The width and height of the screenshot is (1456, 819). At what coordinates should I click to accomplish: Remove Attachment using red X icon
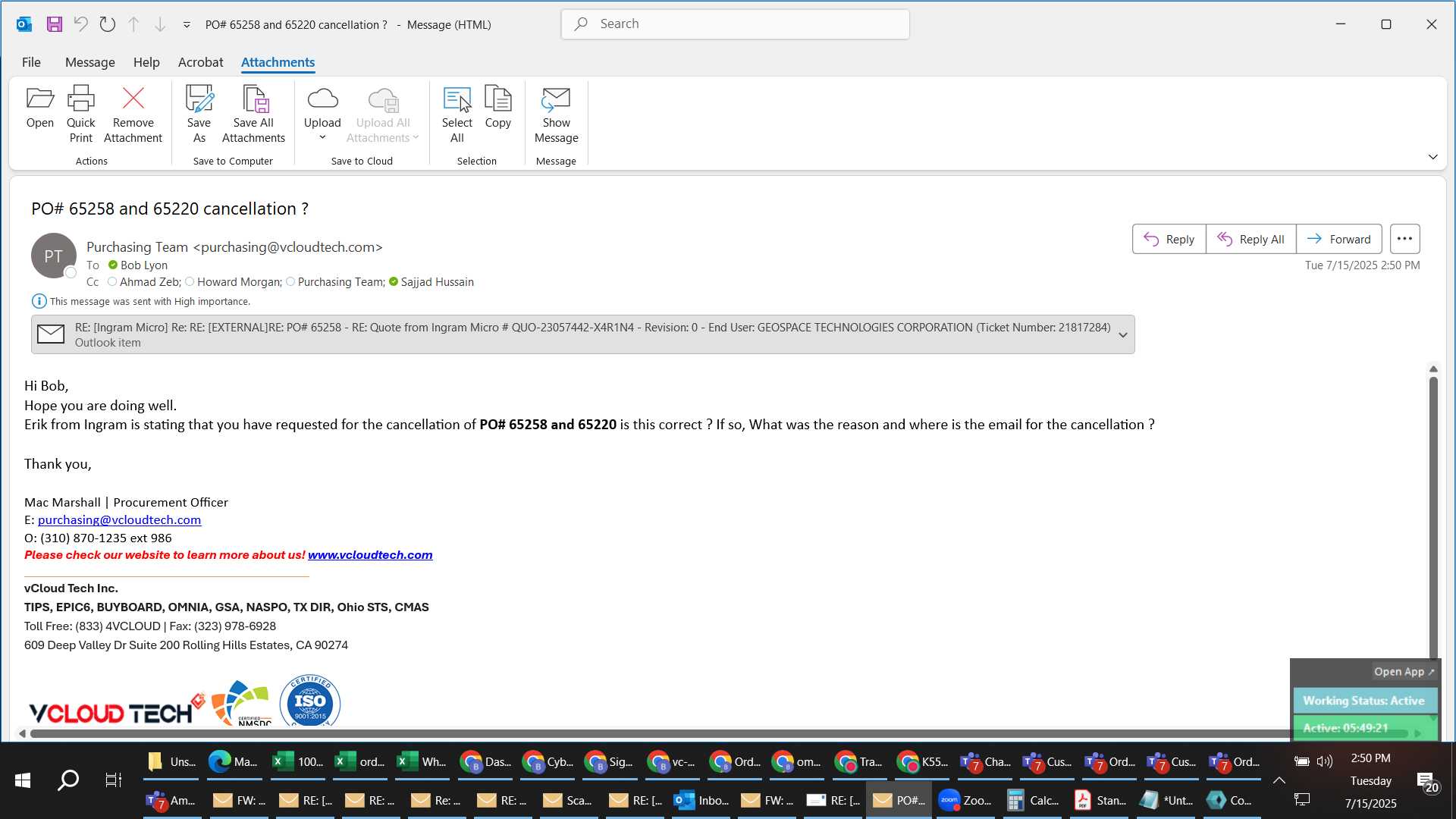[133, 114]
